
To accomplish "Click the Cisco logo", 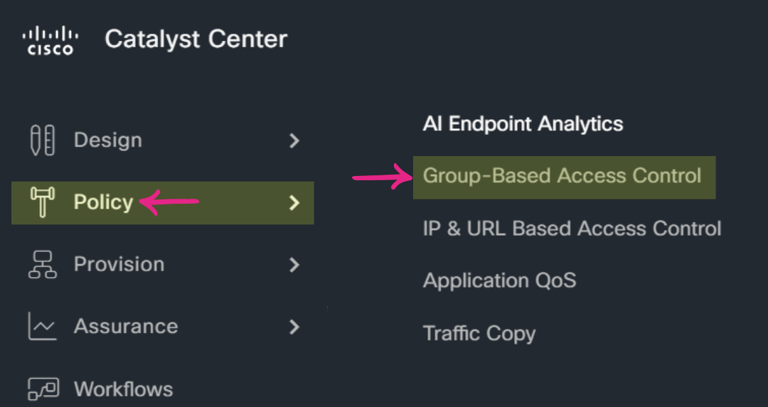I will click(50, 41).
